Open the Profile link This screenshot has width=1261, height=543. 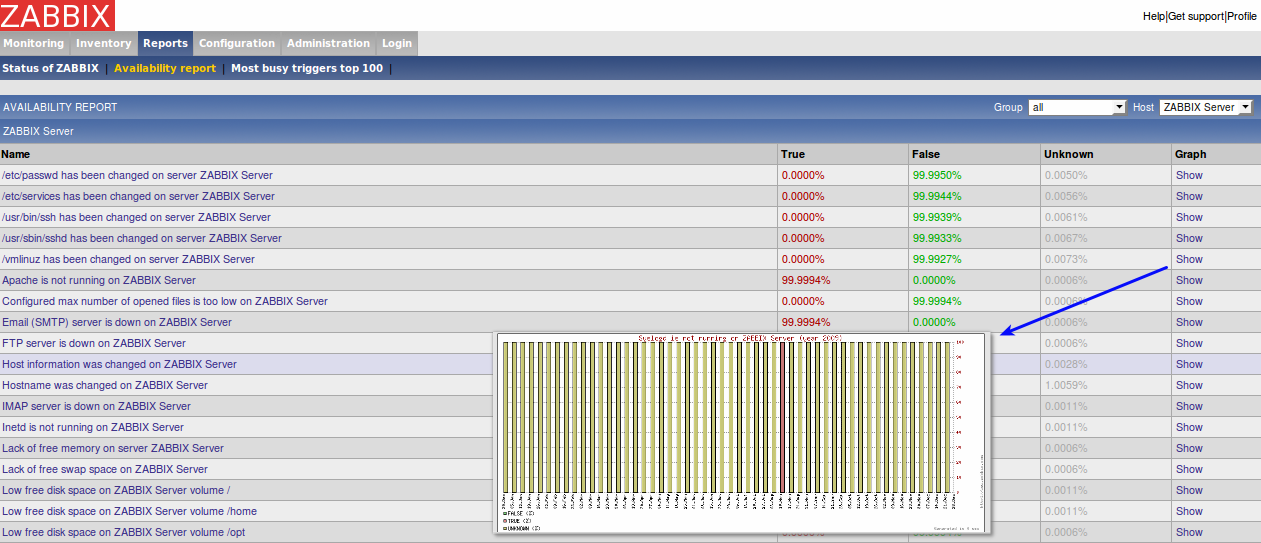click(x=1242, y=17)
